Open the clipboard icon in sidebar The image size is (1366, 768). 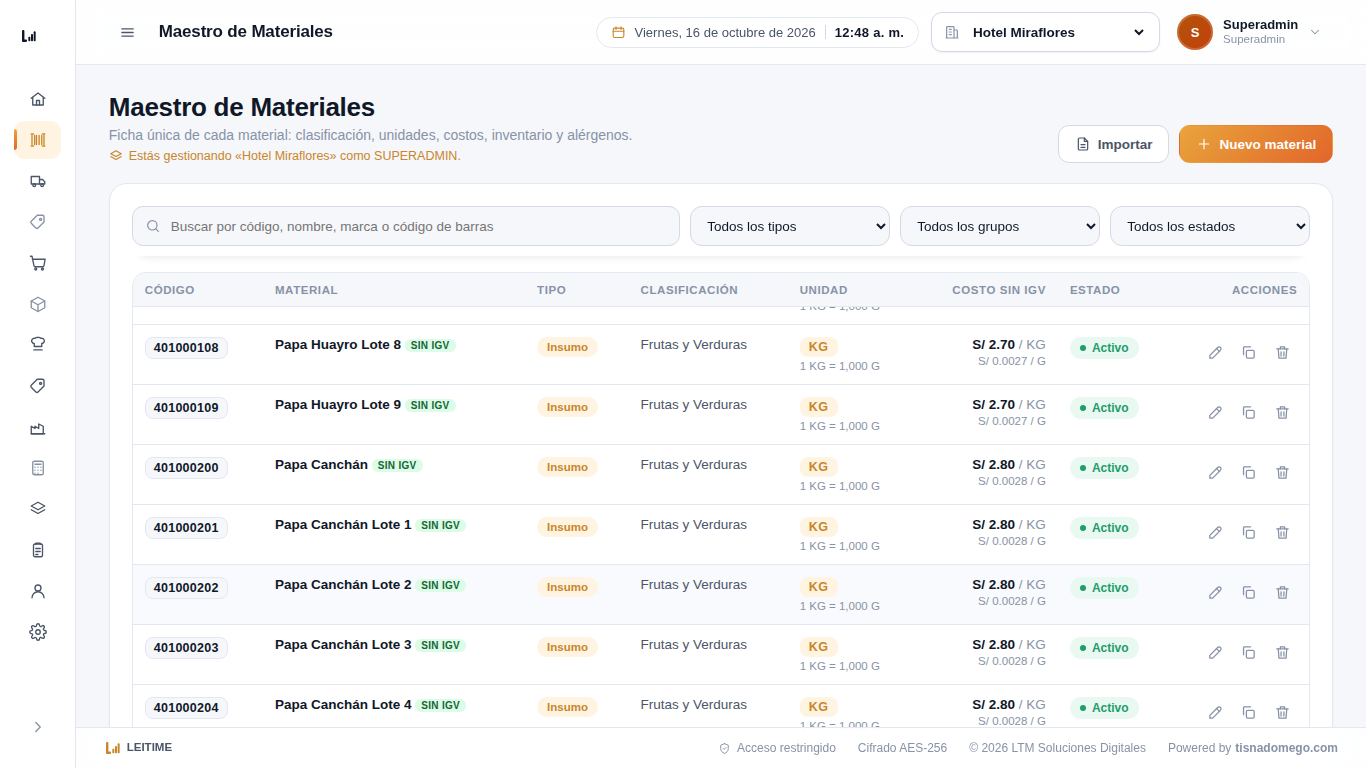[38, 550]
